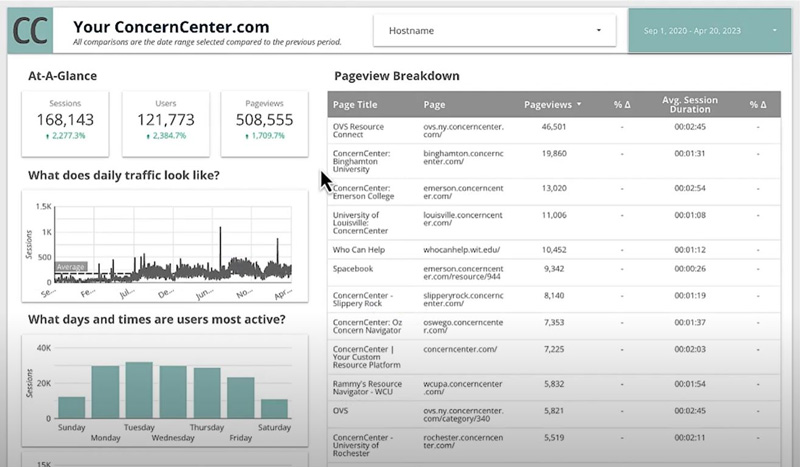Select ConcernCenter: Binghamton University row title

[x=361, y=161]
